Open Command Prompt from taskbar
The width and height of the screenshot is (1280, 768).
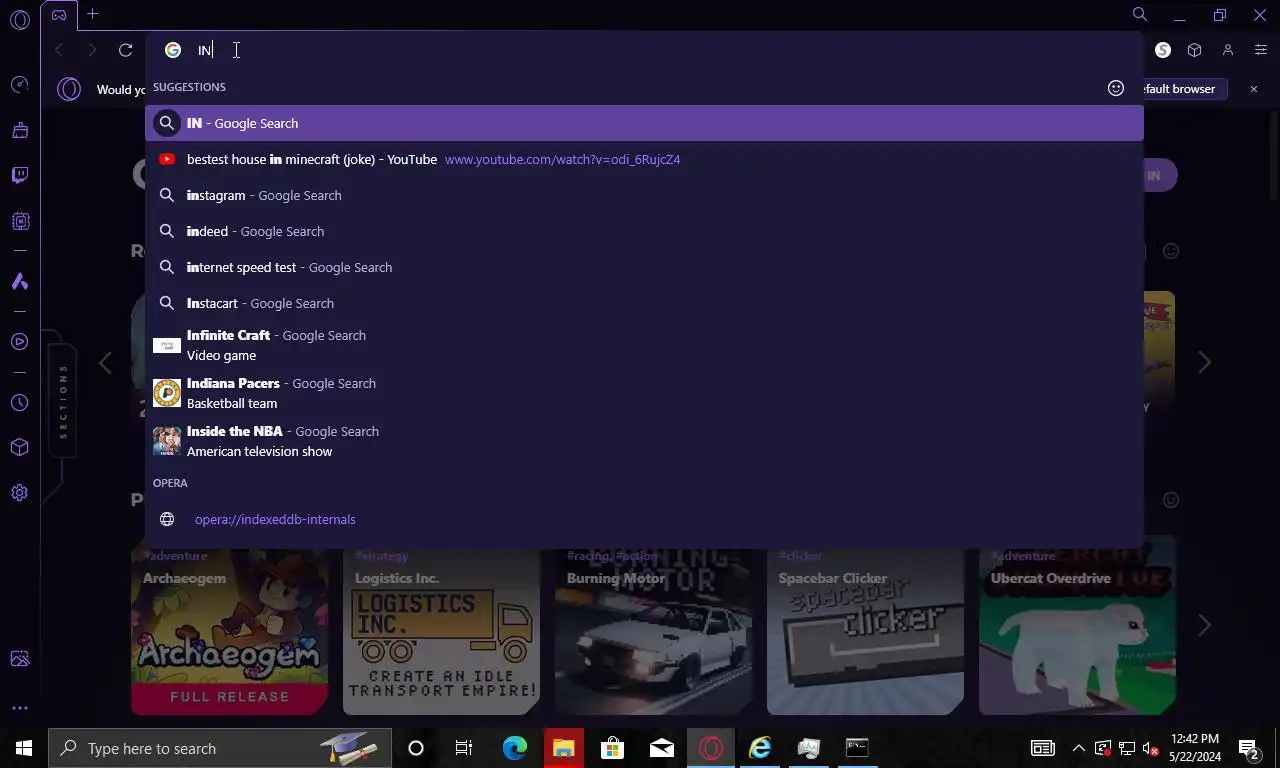click(858, 748)
